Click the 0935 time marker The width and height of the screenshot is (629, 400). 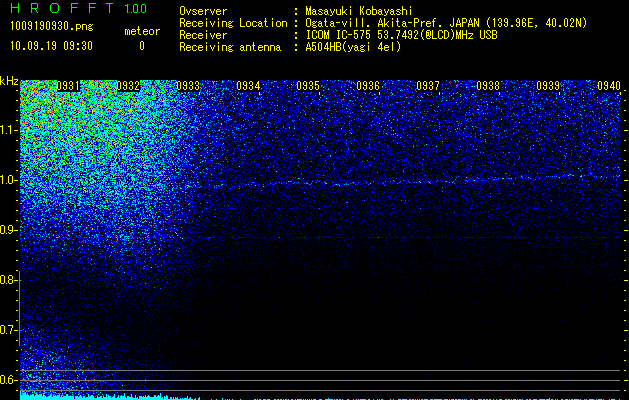click(308, 86)
